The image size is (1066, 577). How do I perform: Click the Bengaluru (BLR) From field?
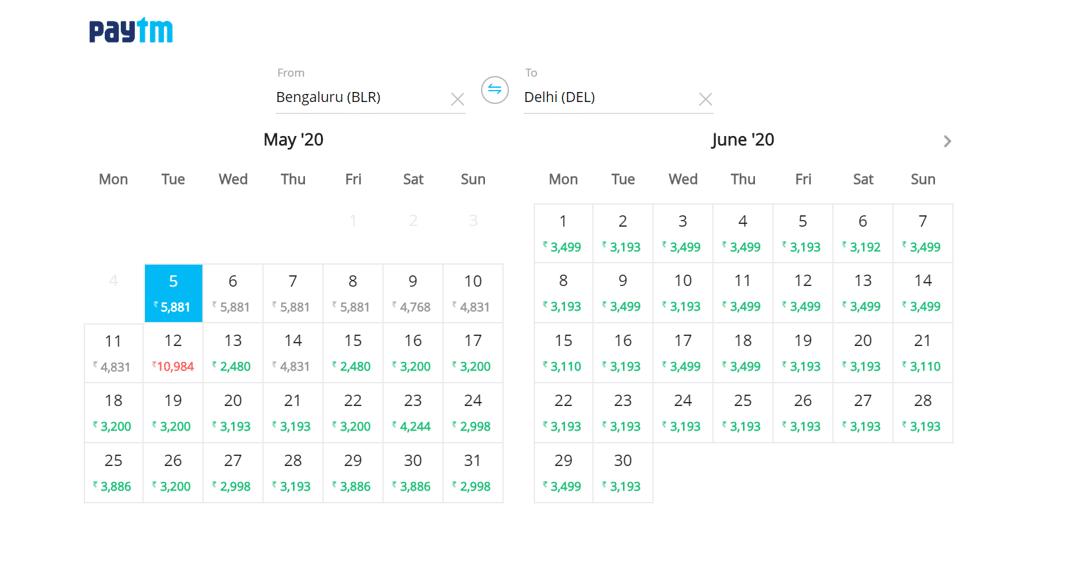tap(360, 97)
